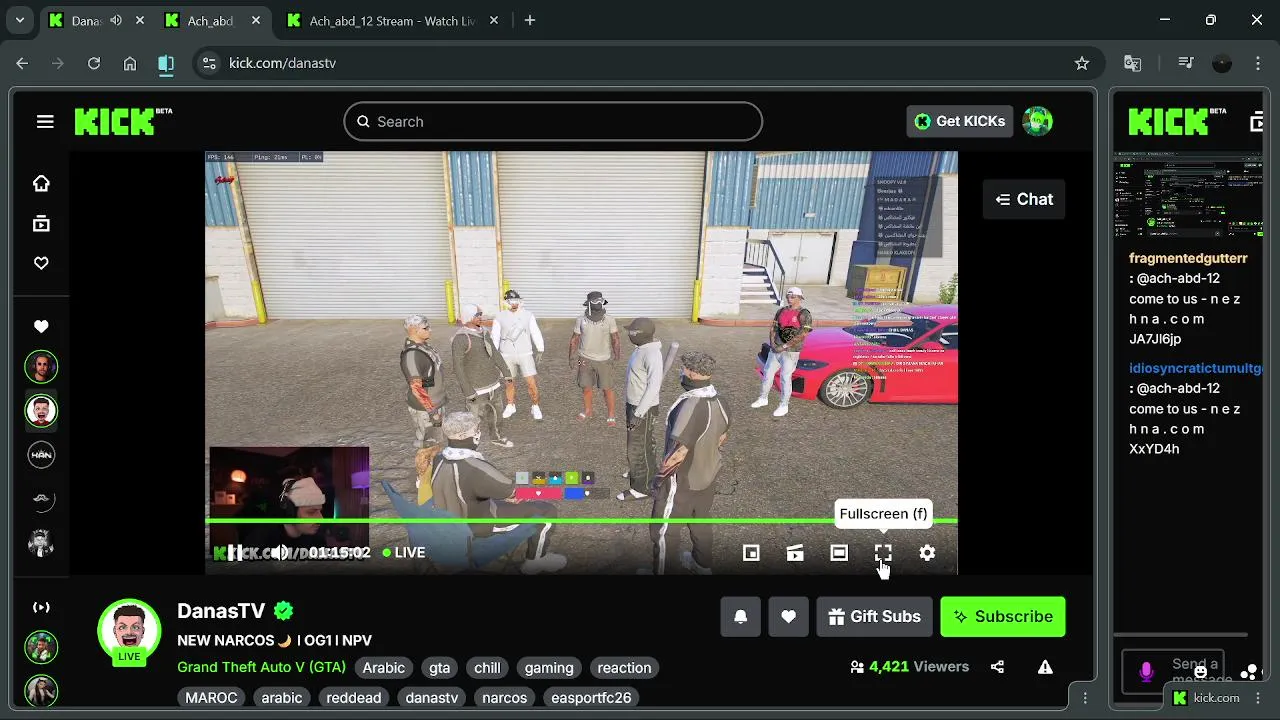1280x720 pixels.
Task: Open the hamburger navigation menu
Action: (x=45, y=121)
